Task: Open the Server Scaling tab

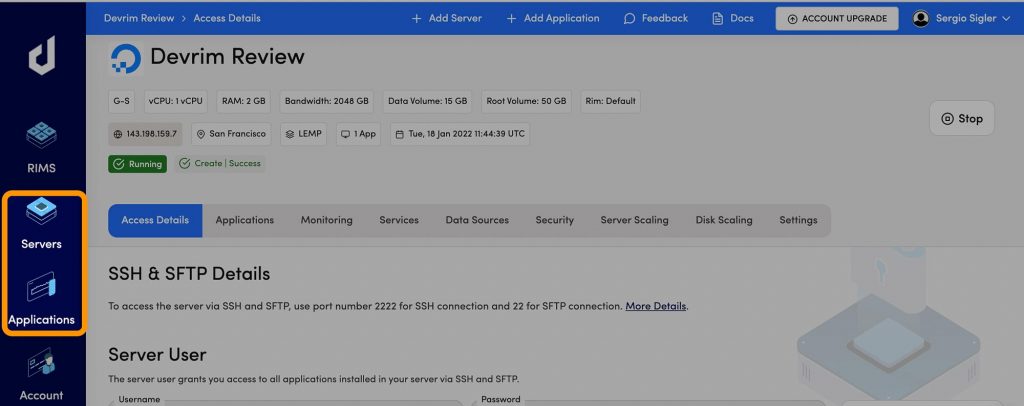Action: click(x=634, y=220)
